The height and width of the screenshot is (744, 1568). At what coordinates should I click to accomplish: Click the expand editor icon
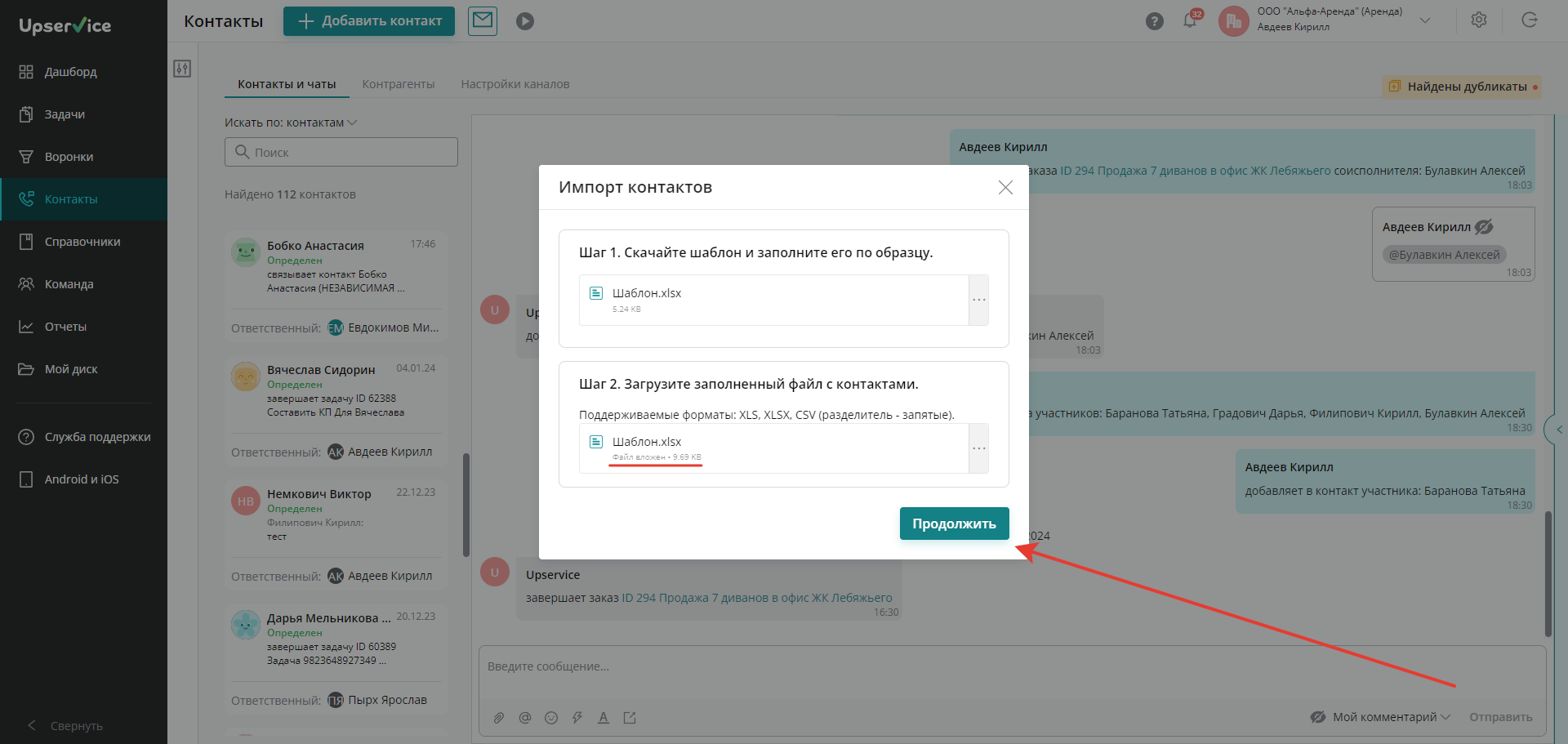point(630,718)
